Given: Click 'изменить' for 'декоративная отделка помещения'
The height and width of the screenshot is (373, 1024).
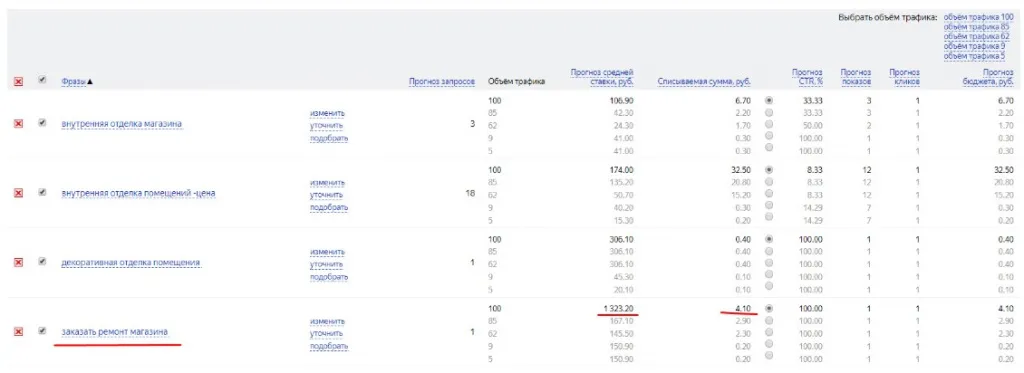Looking at the screenshot, I should [x=327, y=252].
